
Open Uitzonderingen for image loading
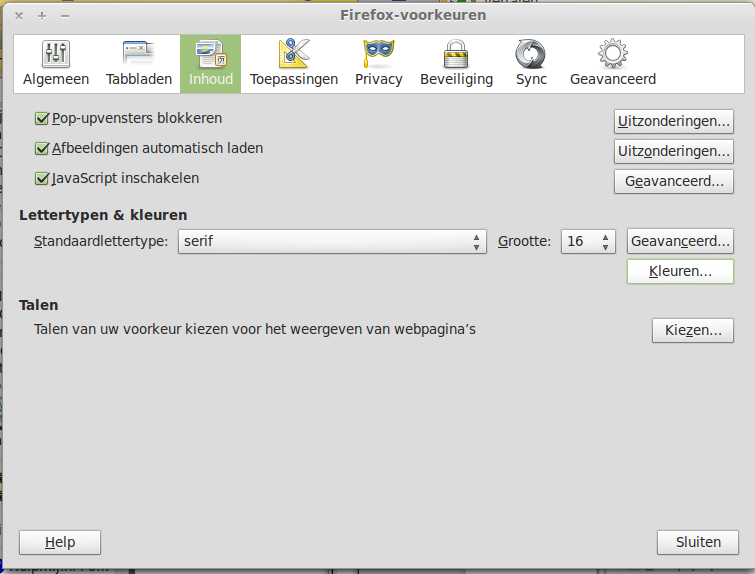click(674, 151)
